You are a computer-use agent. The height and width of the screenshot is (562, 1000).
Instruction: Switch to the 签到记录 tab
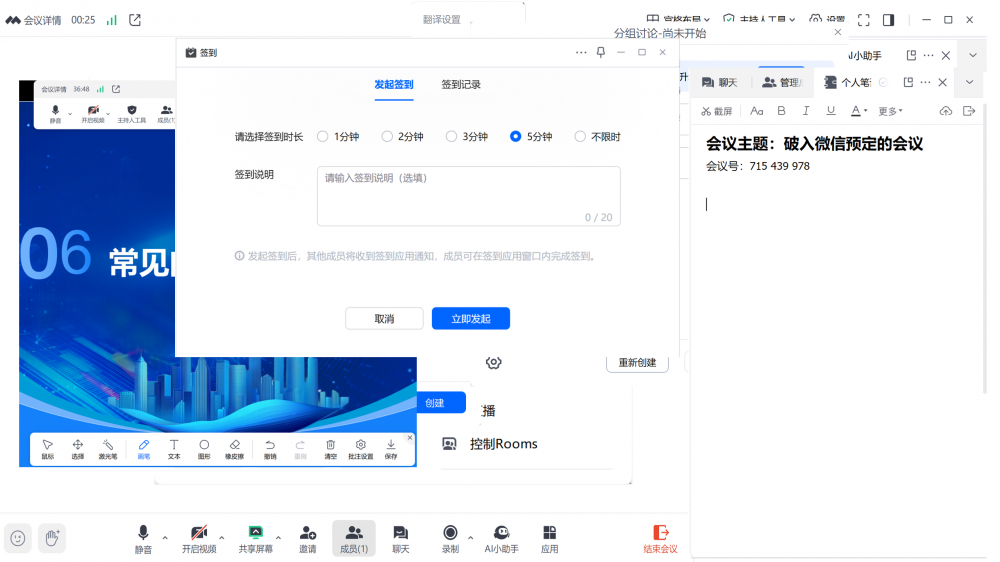click(460, 85)
